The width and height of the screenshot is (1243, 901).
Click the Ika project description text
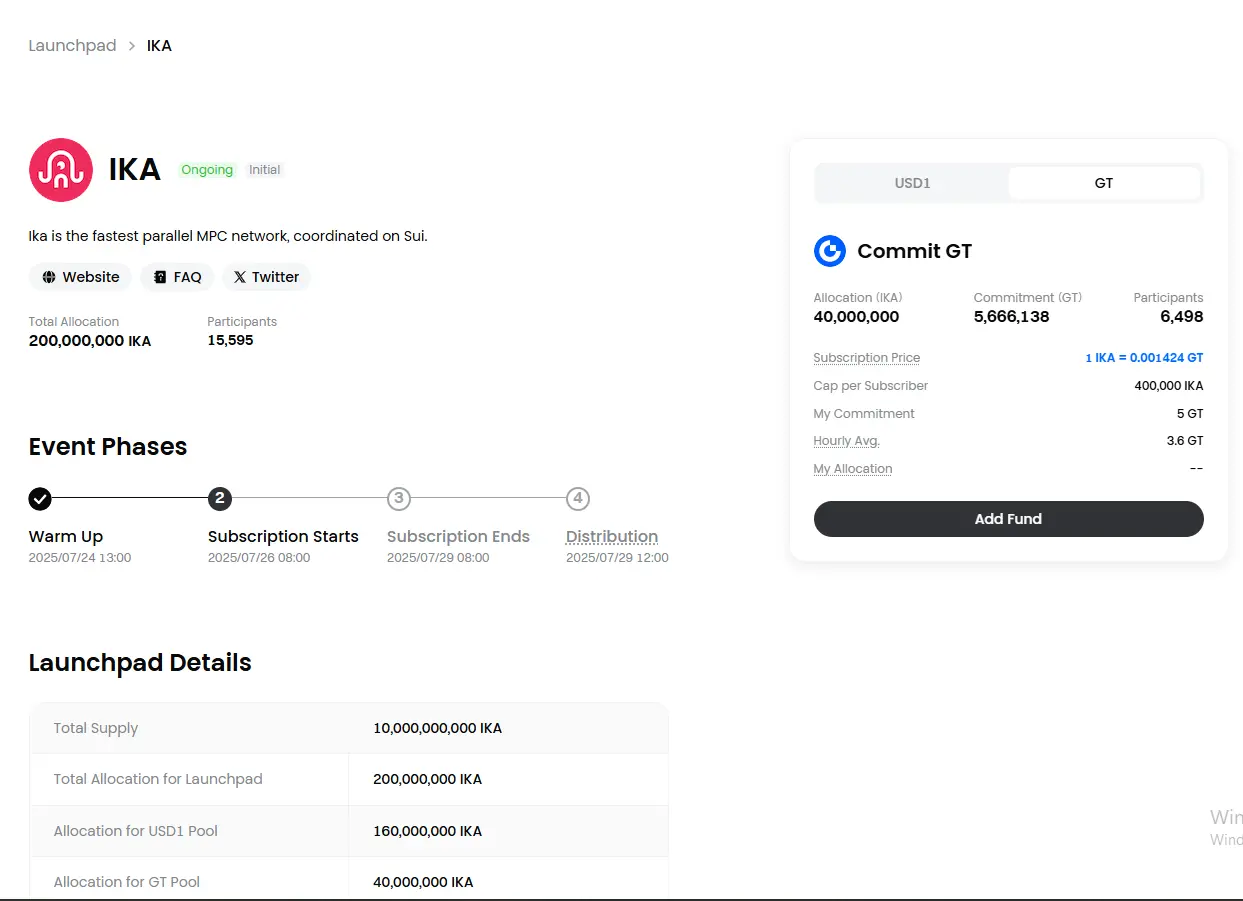point(228,236)
